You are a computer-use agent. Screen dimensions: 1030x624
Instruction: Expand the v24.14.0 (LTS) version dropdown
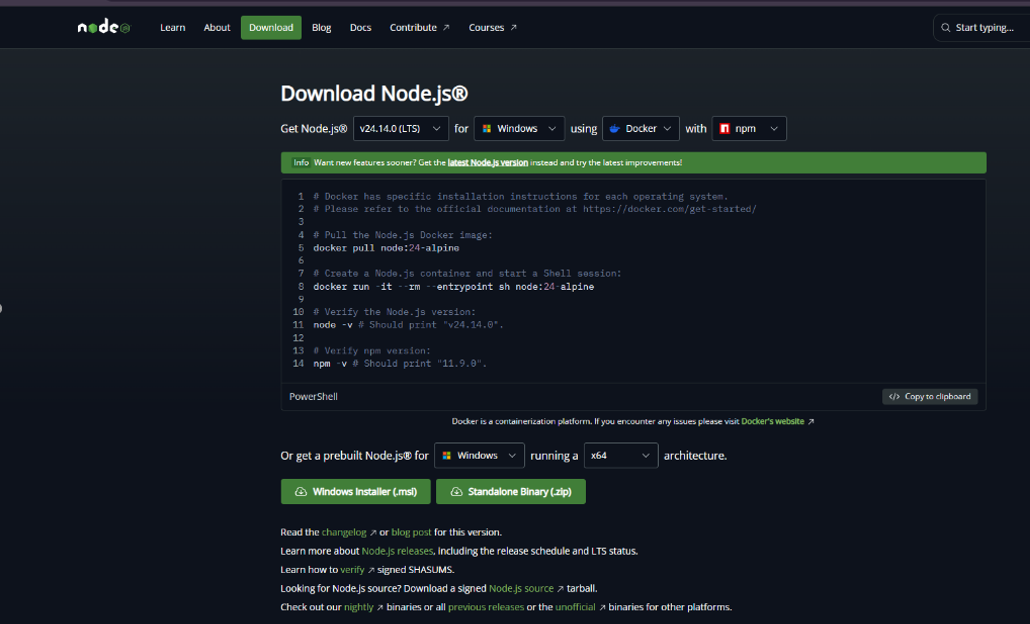[x=400, y=129]
